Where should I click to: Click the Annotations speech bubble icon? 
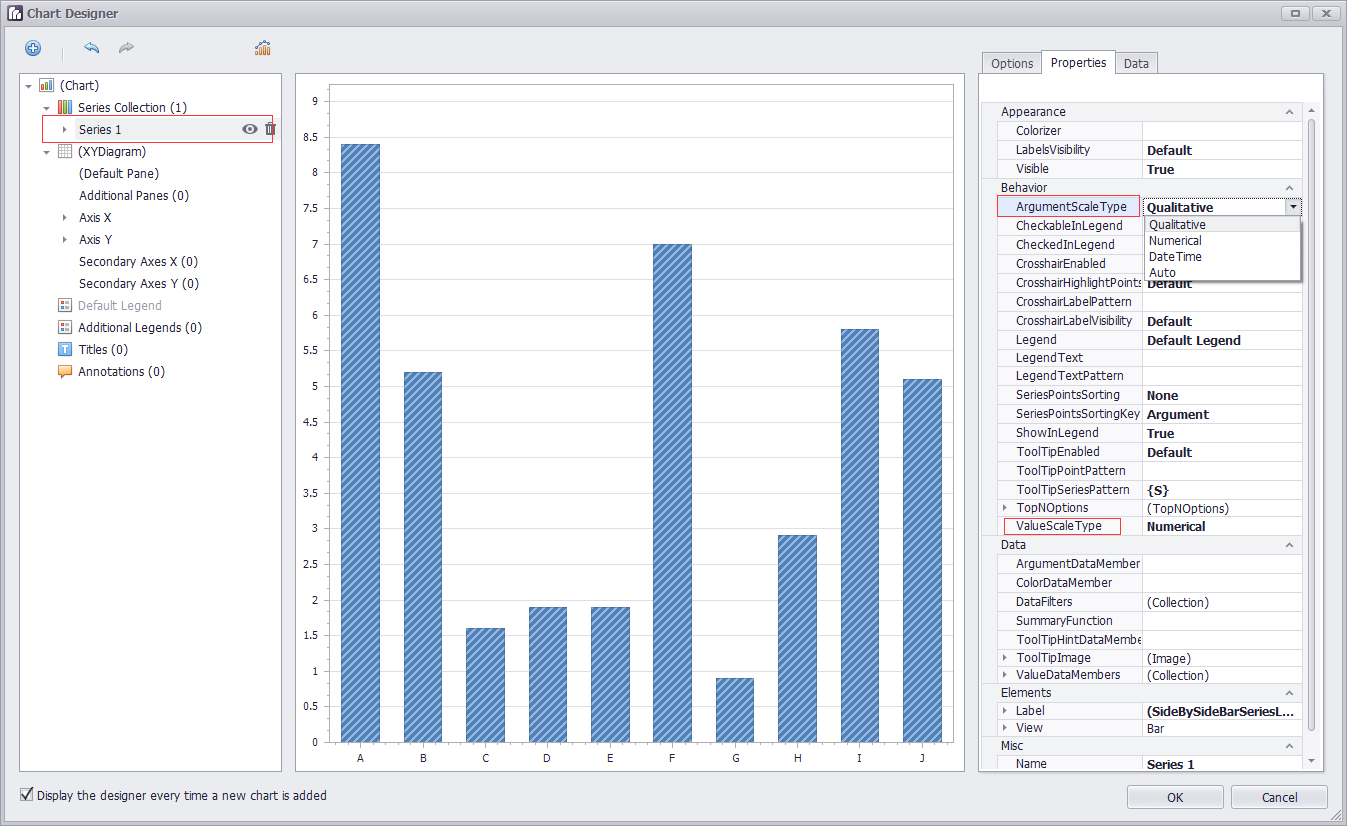coord(65,371)
